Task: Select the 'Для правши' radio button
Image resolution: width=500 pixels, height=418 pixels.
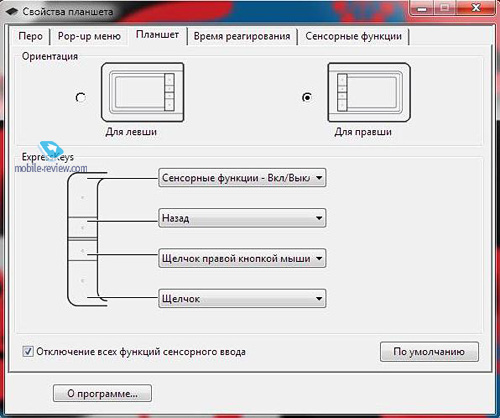Action: [307, 97]
